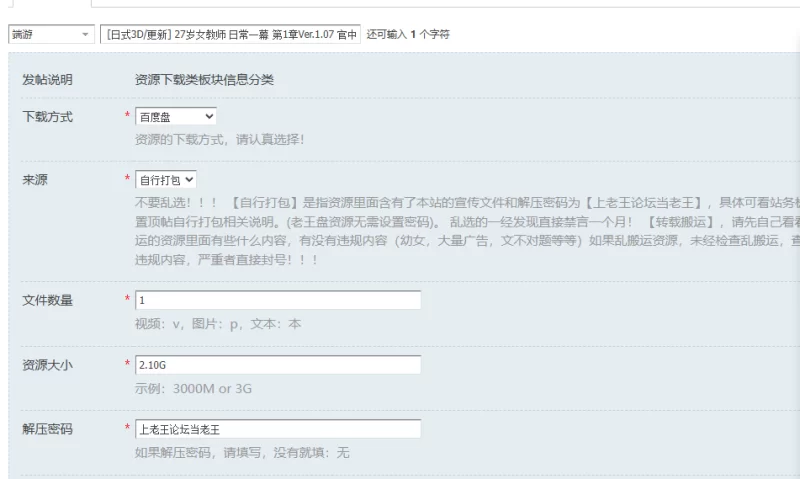Click the 资源下载类板块信息分类 heading text
800x479 pixels.
(x=204, y=80)
